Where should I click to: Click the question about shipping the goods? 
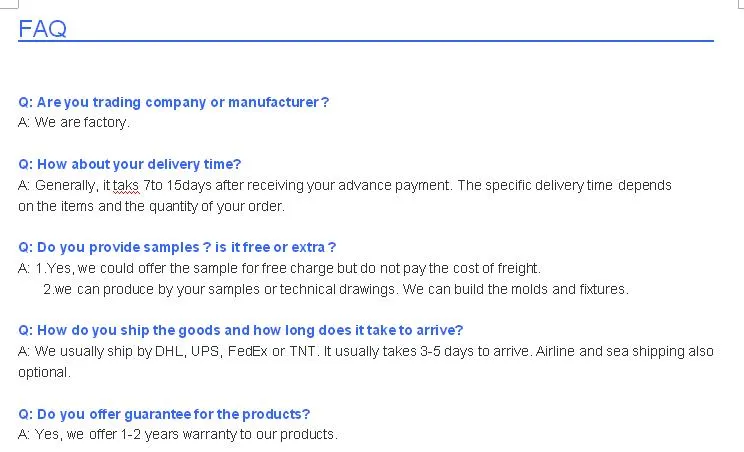pos(241,330)
